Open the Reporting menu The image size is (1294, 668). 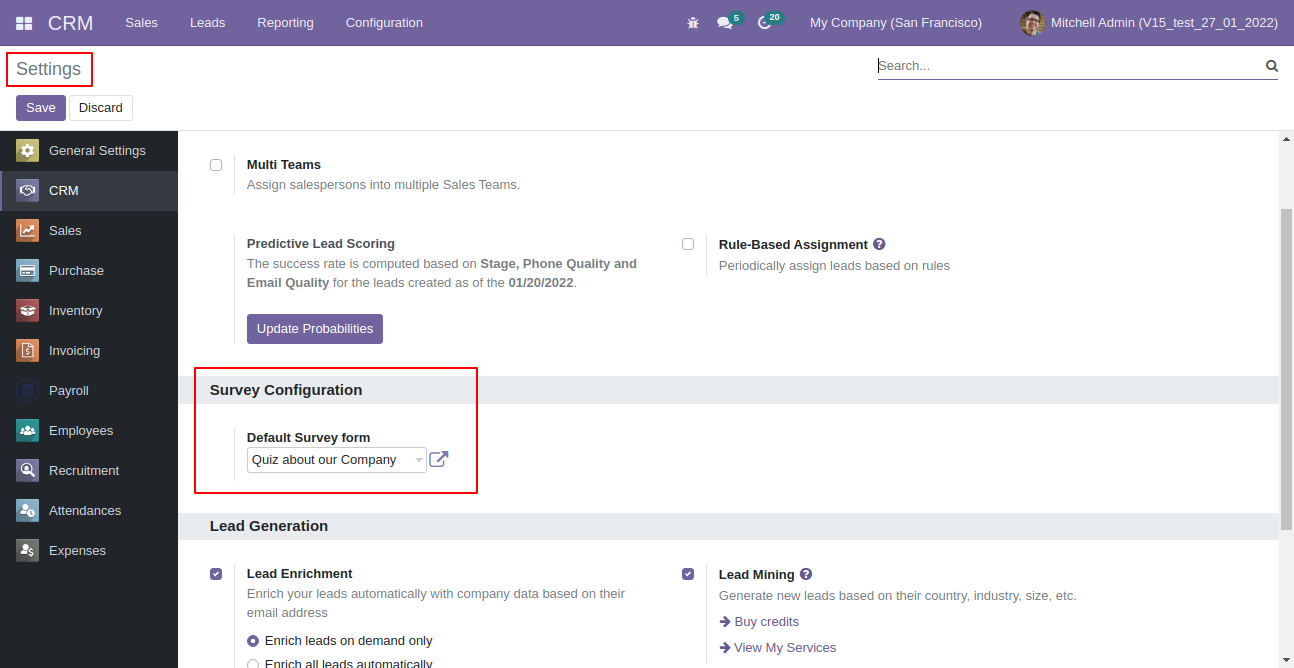pyautogui.click(x=285, y=23)
